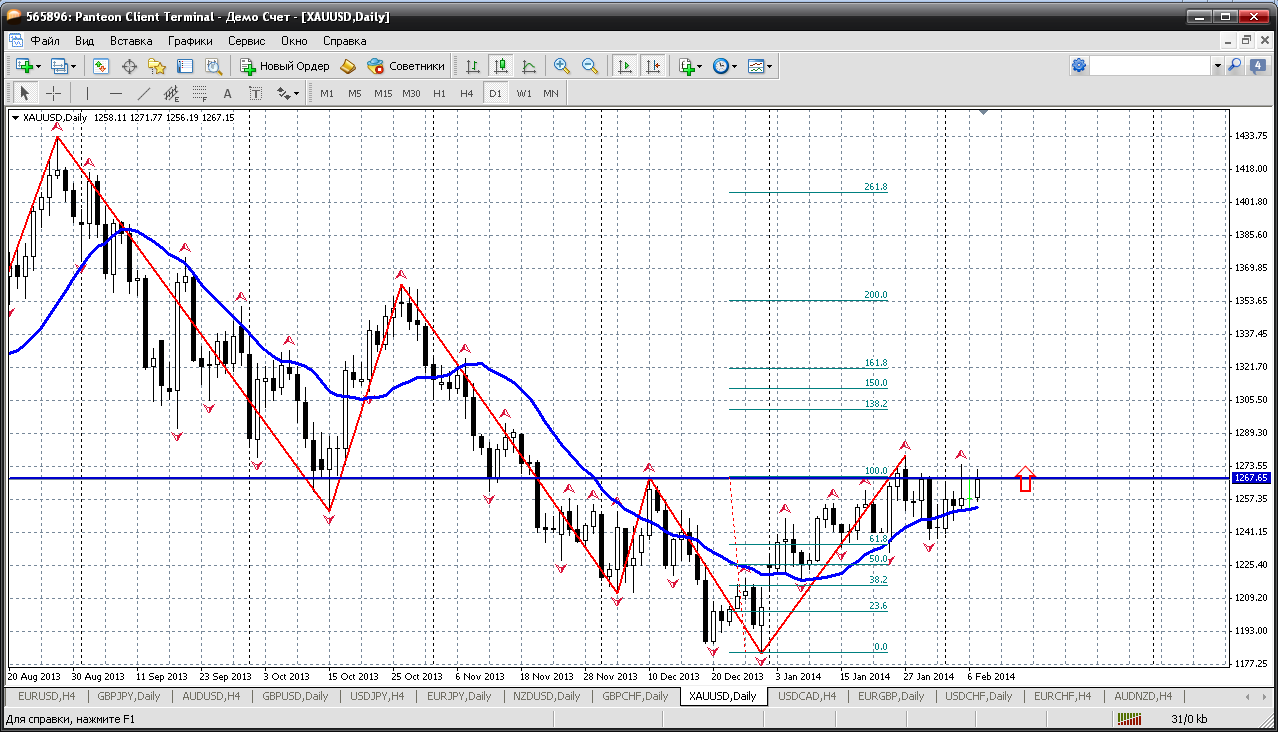Click the Новый Ордер button

pyautogui.click(x=285, y=66)
